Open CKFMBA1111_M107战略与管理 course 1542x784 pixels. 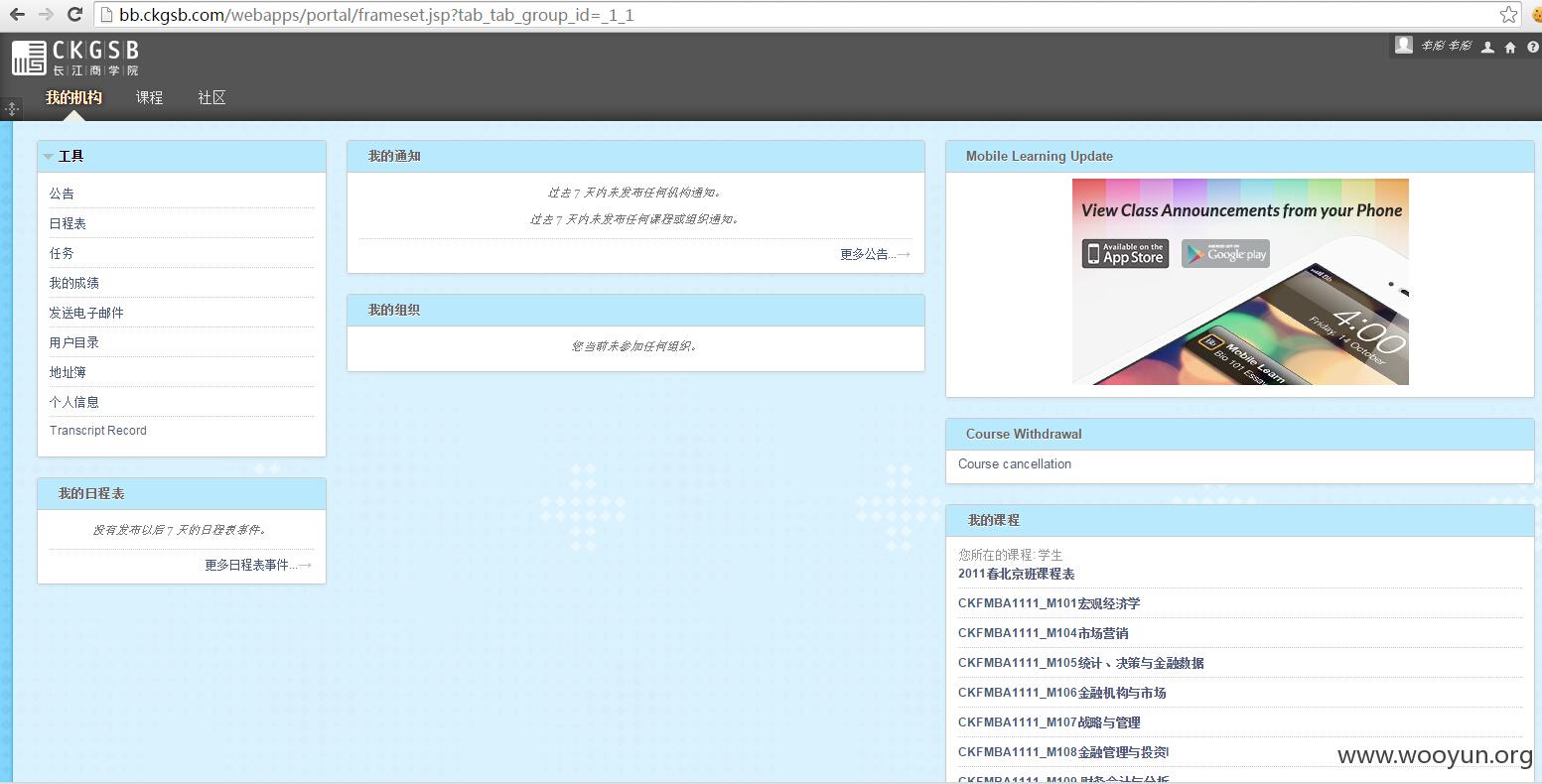[1049, 722]
